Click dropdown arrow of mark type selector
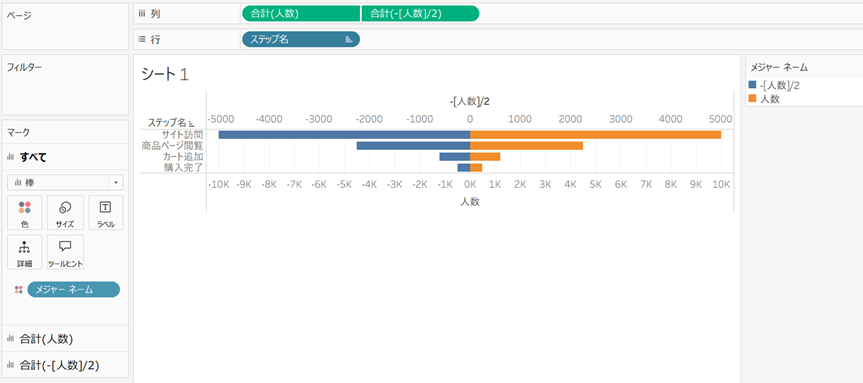This screenshot has width=863, height=383. coord(116,182)
